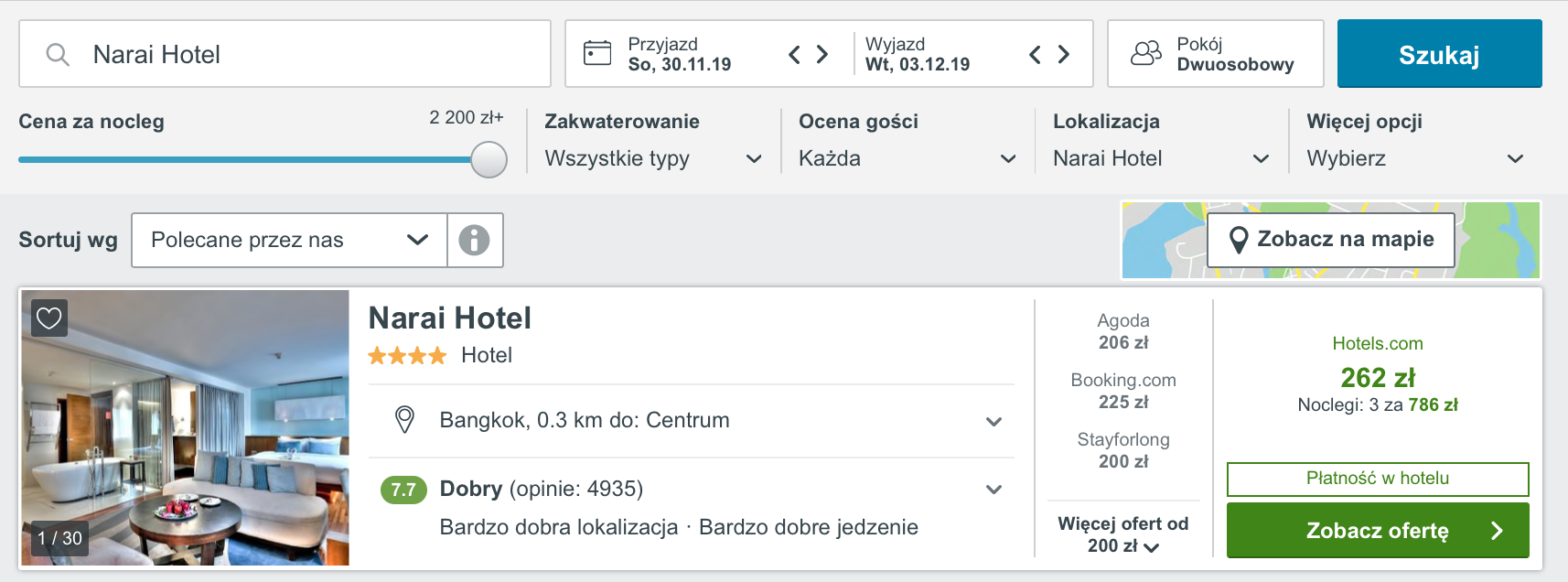Open Zakwaterowanie Wszystkie typy dropdown
Screen dimensions: 1568x582
click(653, 158)
